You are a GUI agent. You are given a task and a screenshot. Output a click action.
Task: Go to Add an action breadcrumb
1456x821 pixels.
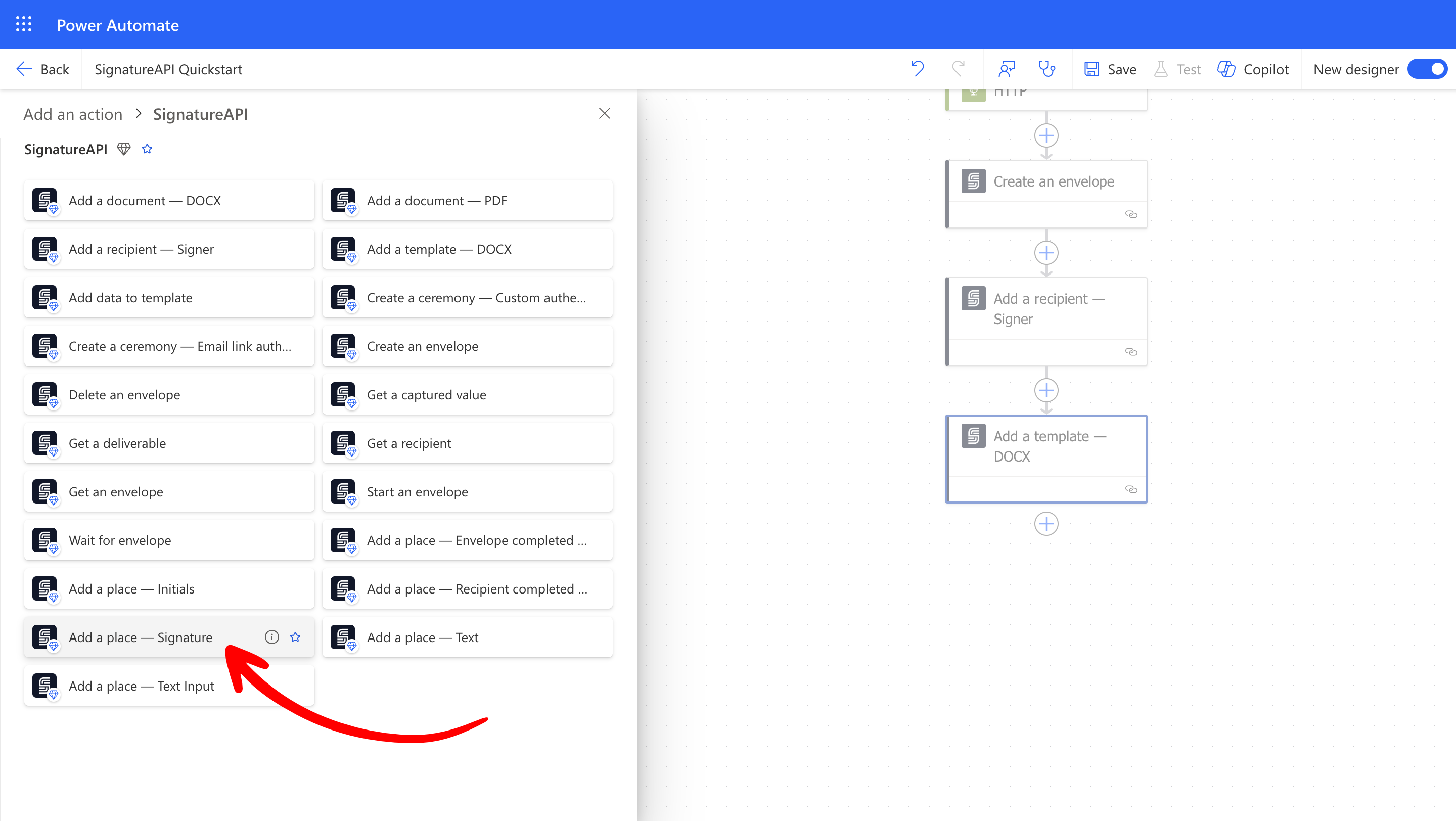[73, 114]
